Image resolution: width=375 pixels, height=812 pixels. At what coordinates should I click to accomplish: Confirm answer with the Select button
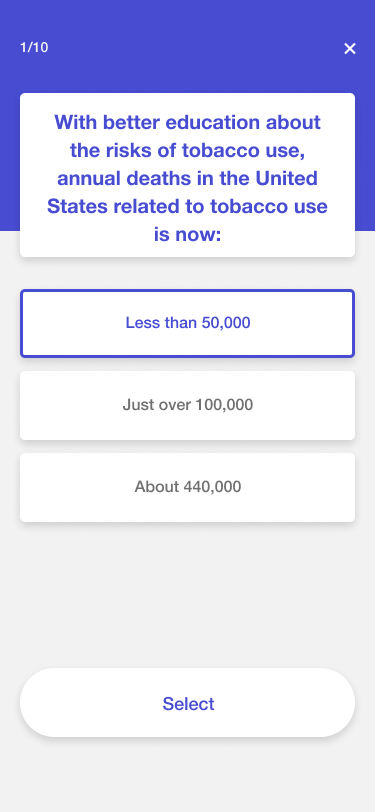(188, 702)
